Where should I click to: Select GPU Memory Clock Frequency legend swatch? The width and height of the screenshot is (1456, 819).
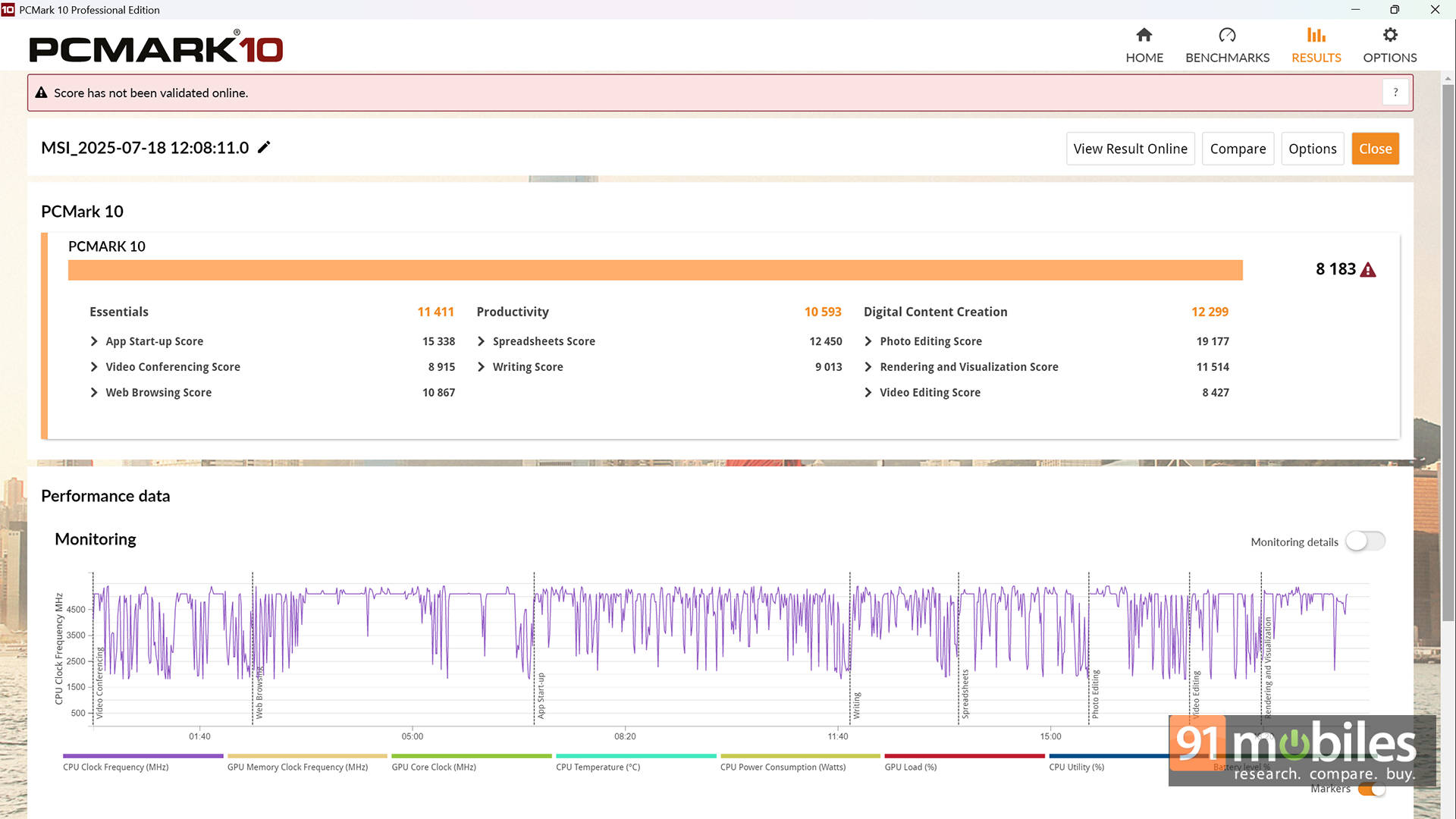tap(307, 756)
